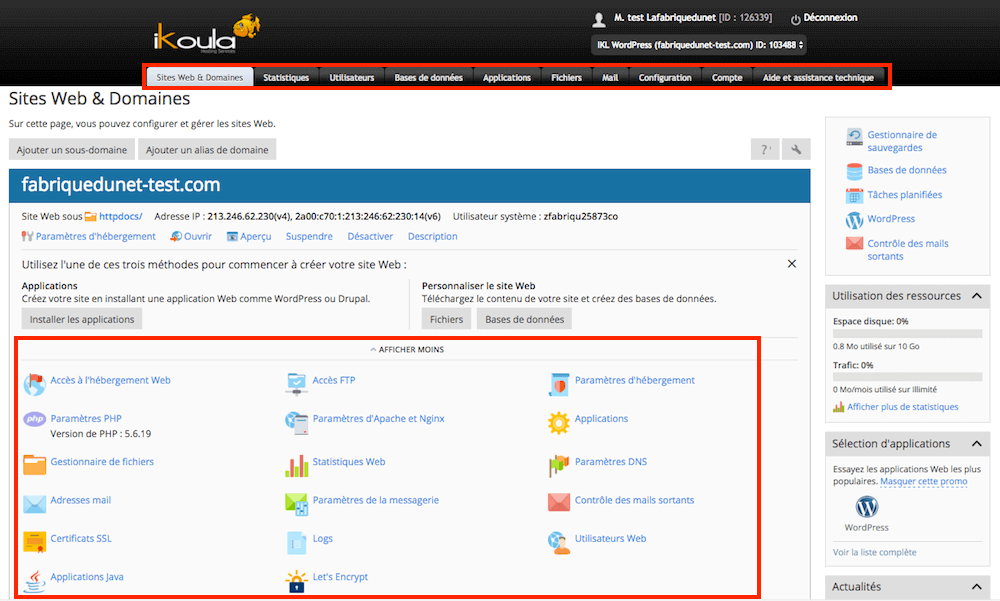Viewport: 1000px width, 601px height.
Task: Open the subscription selector dropdown
Action: (x=698, y=45)
